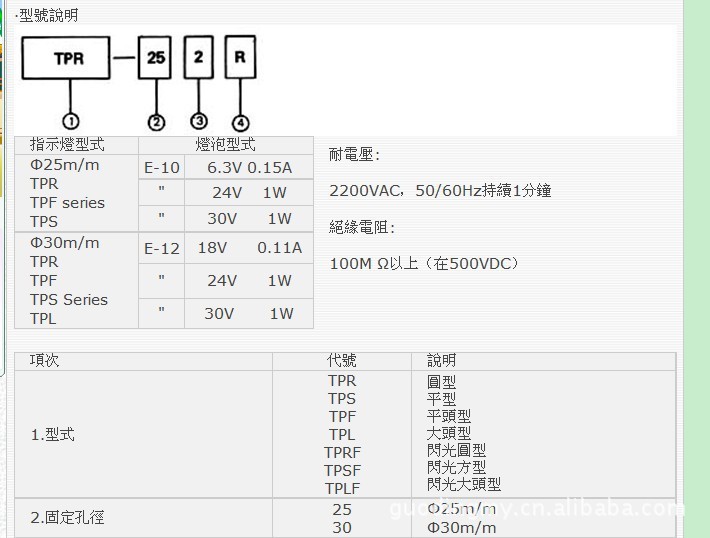Select the box labeled R in the diagram

click(240, 57)
